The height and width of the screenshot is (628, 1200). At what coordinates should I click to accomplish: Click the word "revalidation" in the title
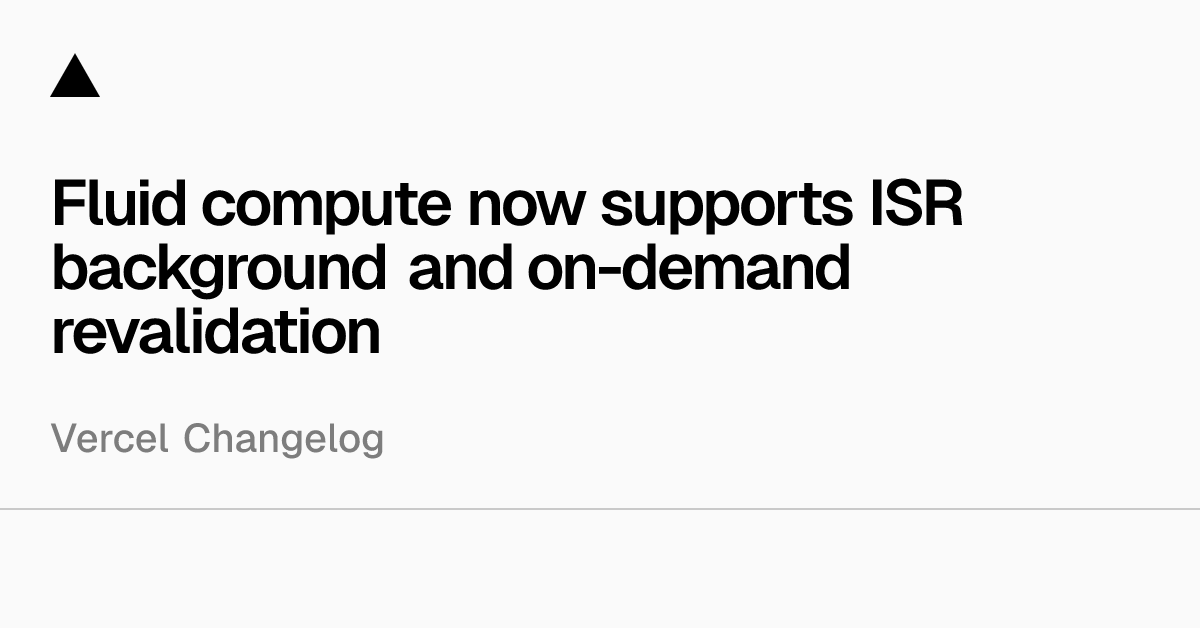tap(216, 332)
